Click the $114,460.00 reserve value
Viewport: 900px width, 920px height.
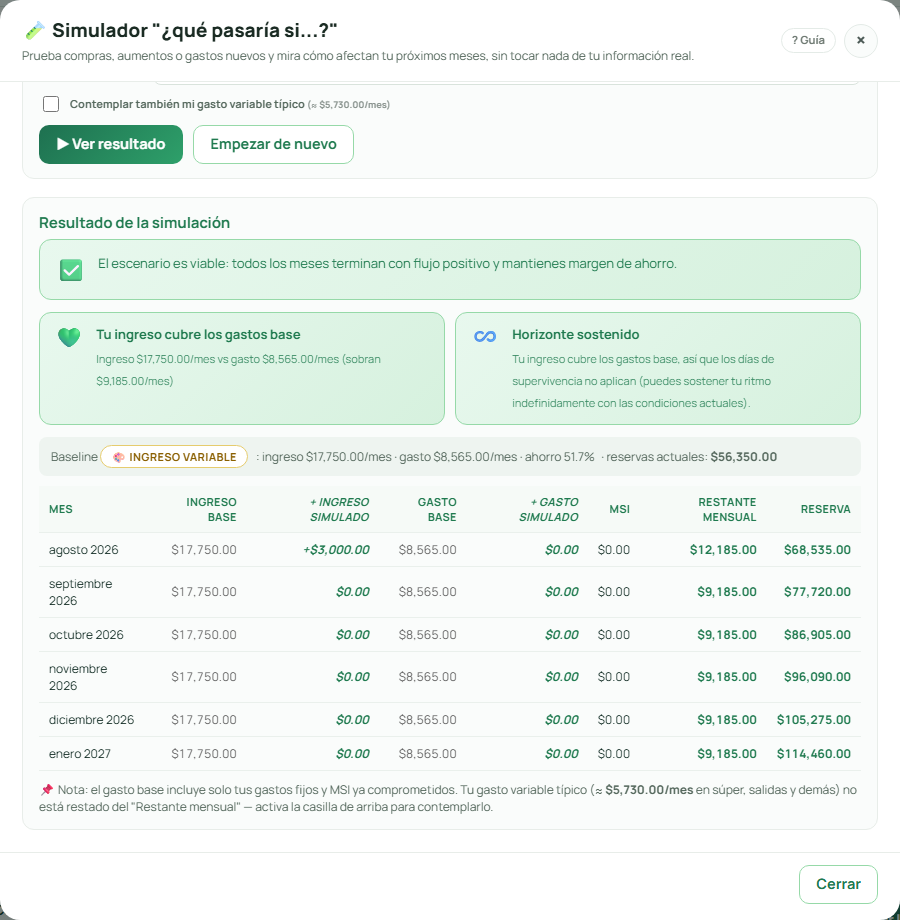(814, 754)
